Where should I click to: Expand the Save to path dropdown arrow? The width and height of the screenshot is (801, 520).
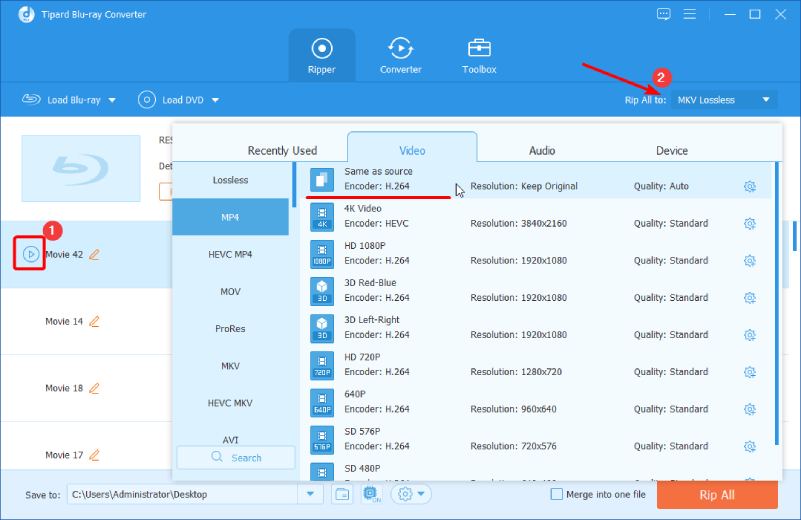pyautogui.click(x=310, y=494)
